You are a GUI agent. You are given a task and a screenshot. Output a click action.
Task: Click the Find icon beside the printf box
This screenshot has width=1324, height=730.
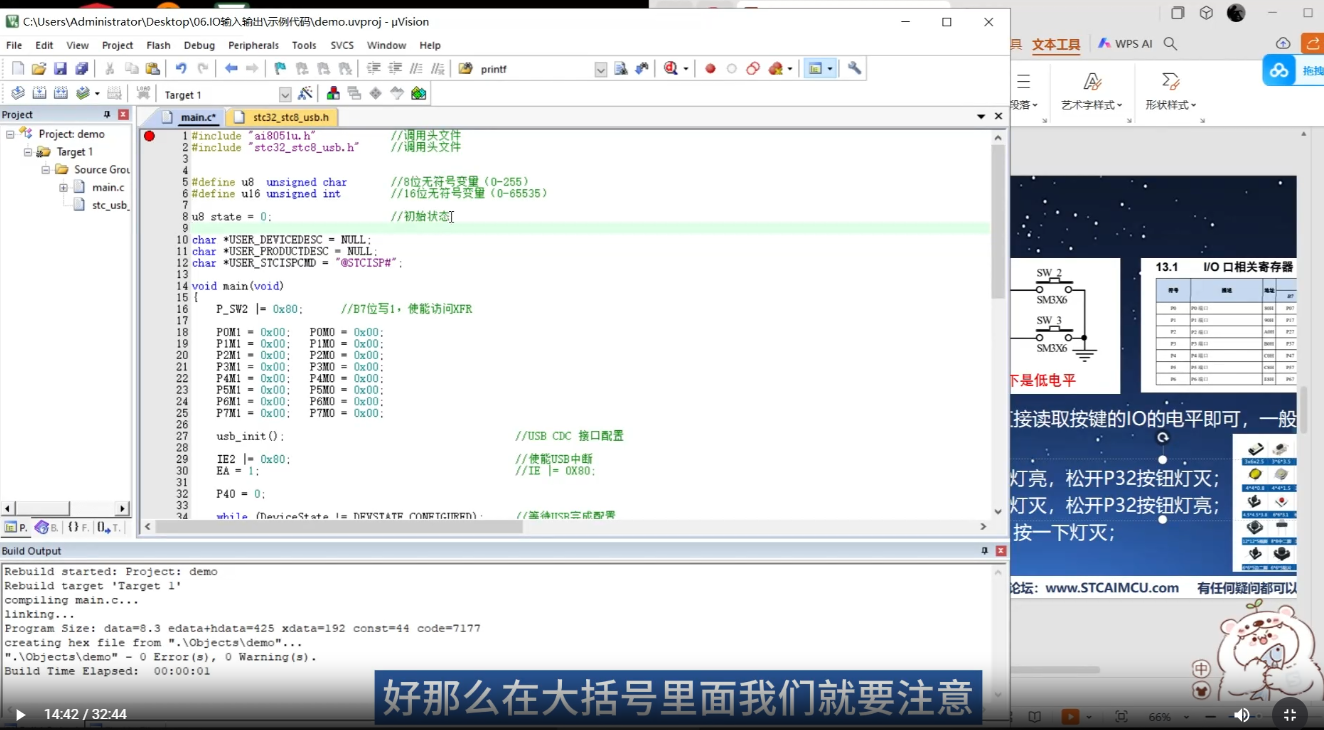621,69
